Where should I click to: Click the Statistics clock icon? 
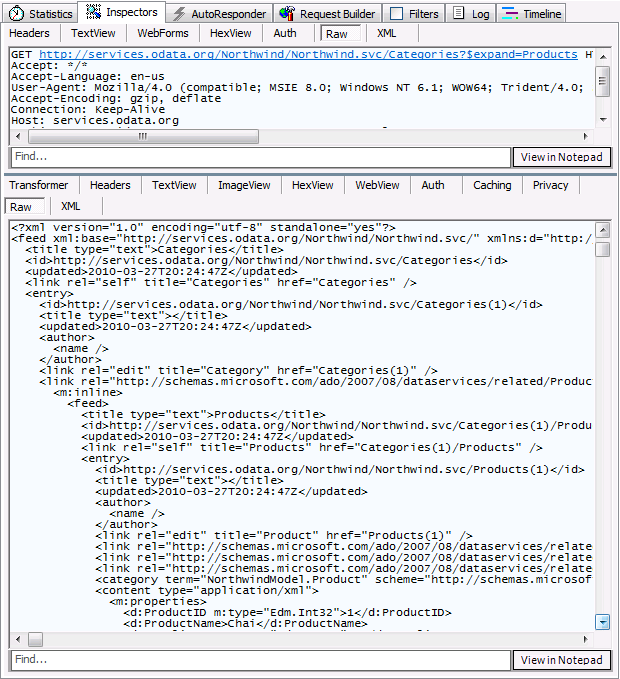(16, 13)
